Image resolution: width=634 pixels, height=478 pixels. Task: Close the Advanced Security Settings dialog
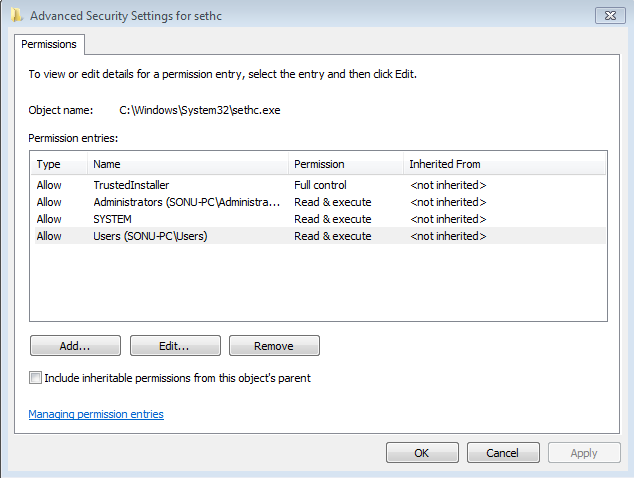(610, 16)
